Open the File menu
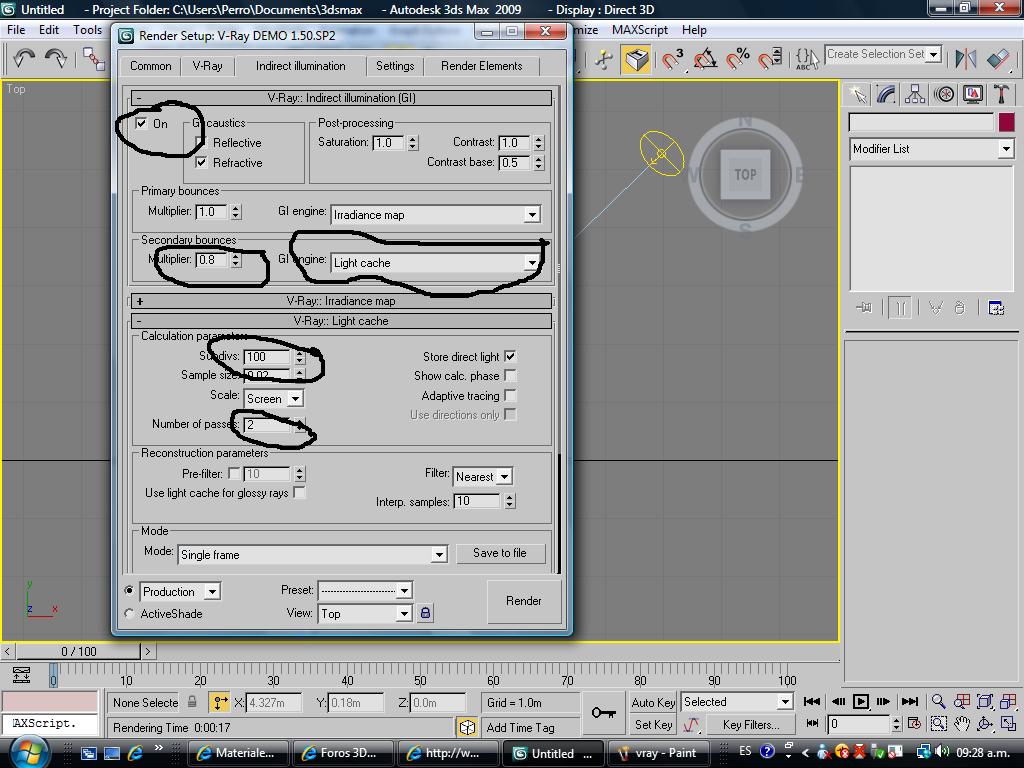 16,30
